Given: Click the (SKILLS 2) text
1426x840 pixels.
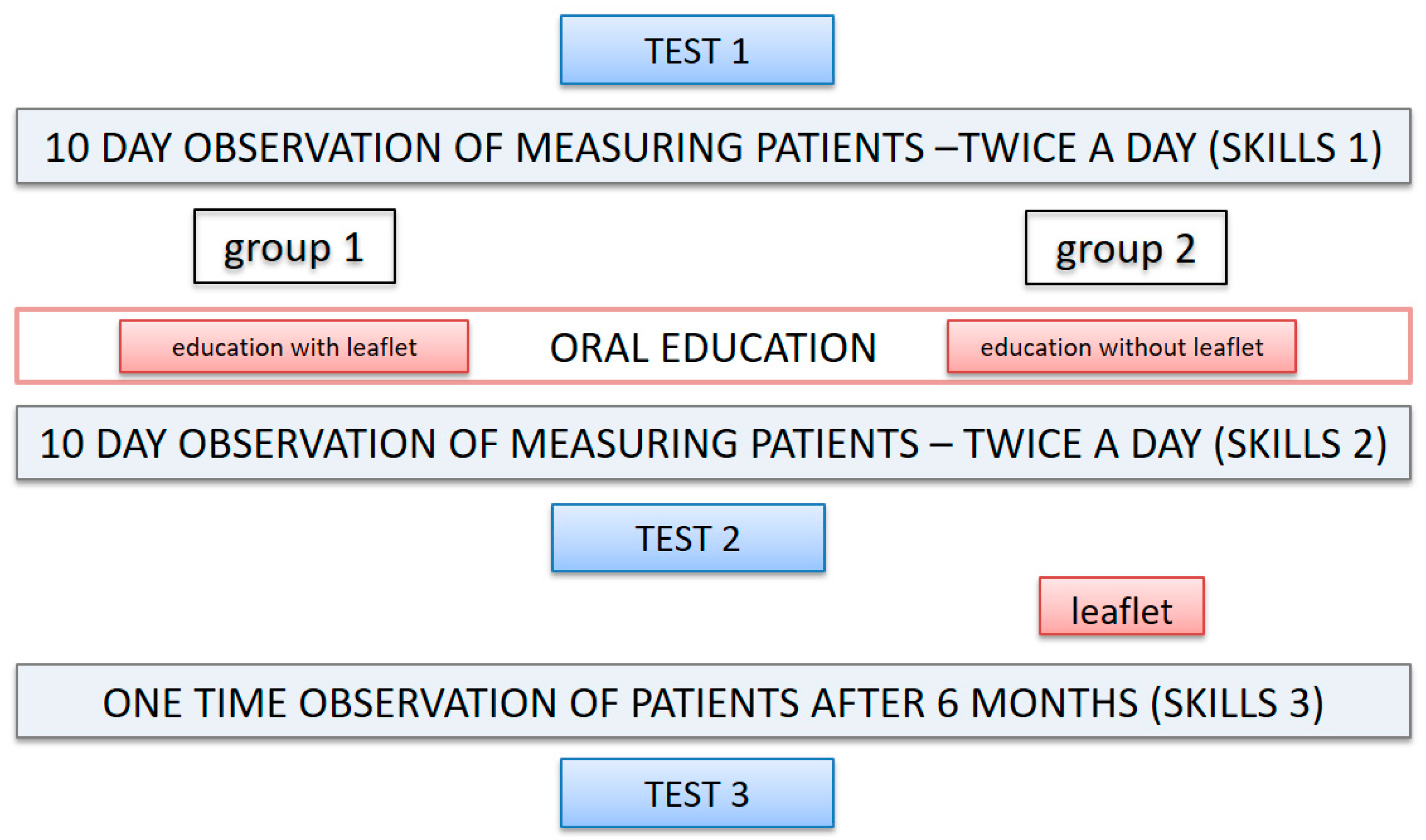Looking at the screenshot, I should 1300,443.
